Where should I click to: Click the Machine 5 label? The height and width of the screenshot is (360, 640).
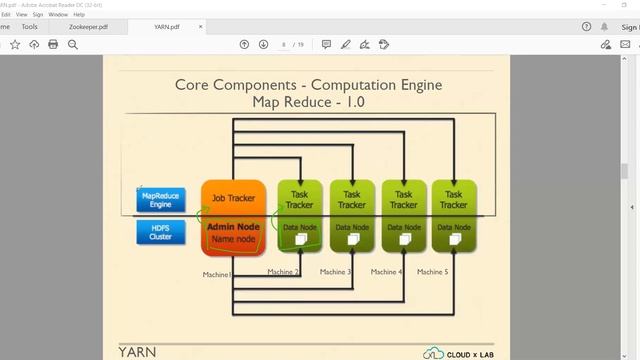pos(433,272)
